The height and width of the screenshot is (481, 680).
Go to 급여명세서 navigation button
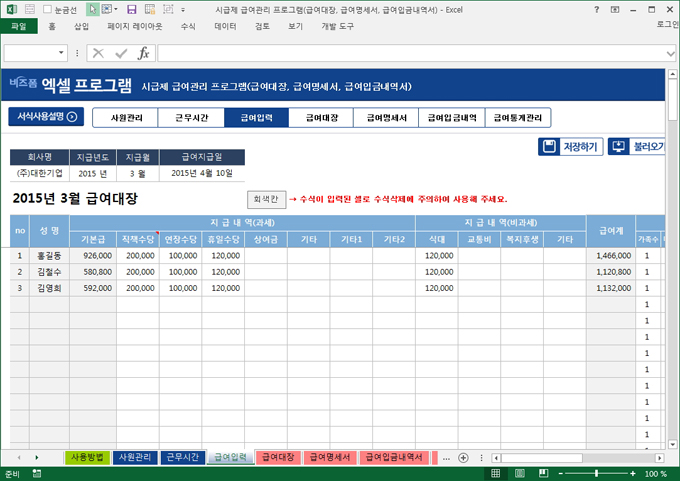coord(386,118)
